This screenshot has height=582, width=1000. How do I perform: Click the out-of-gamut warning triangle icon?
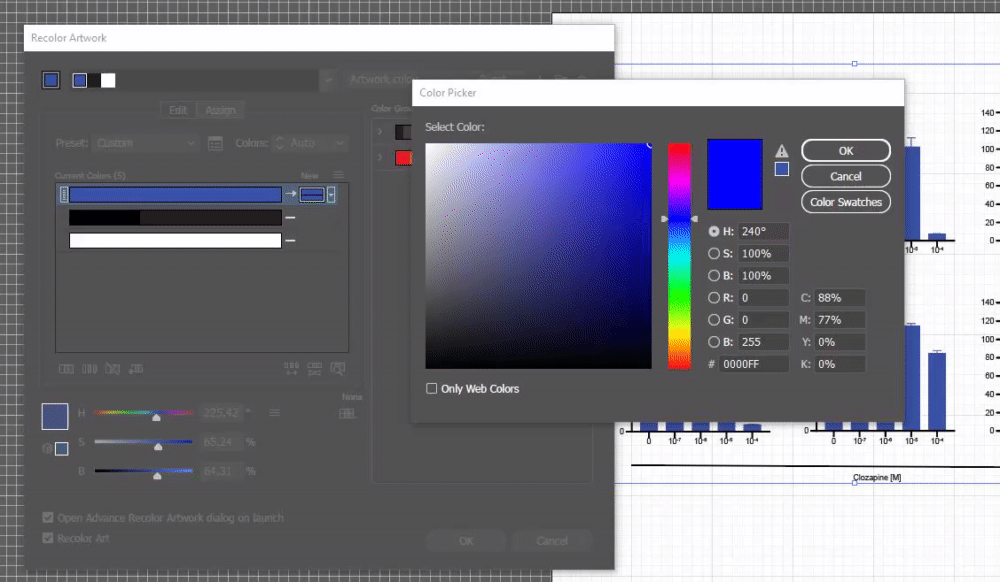click(x=781, y=151)
